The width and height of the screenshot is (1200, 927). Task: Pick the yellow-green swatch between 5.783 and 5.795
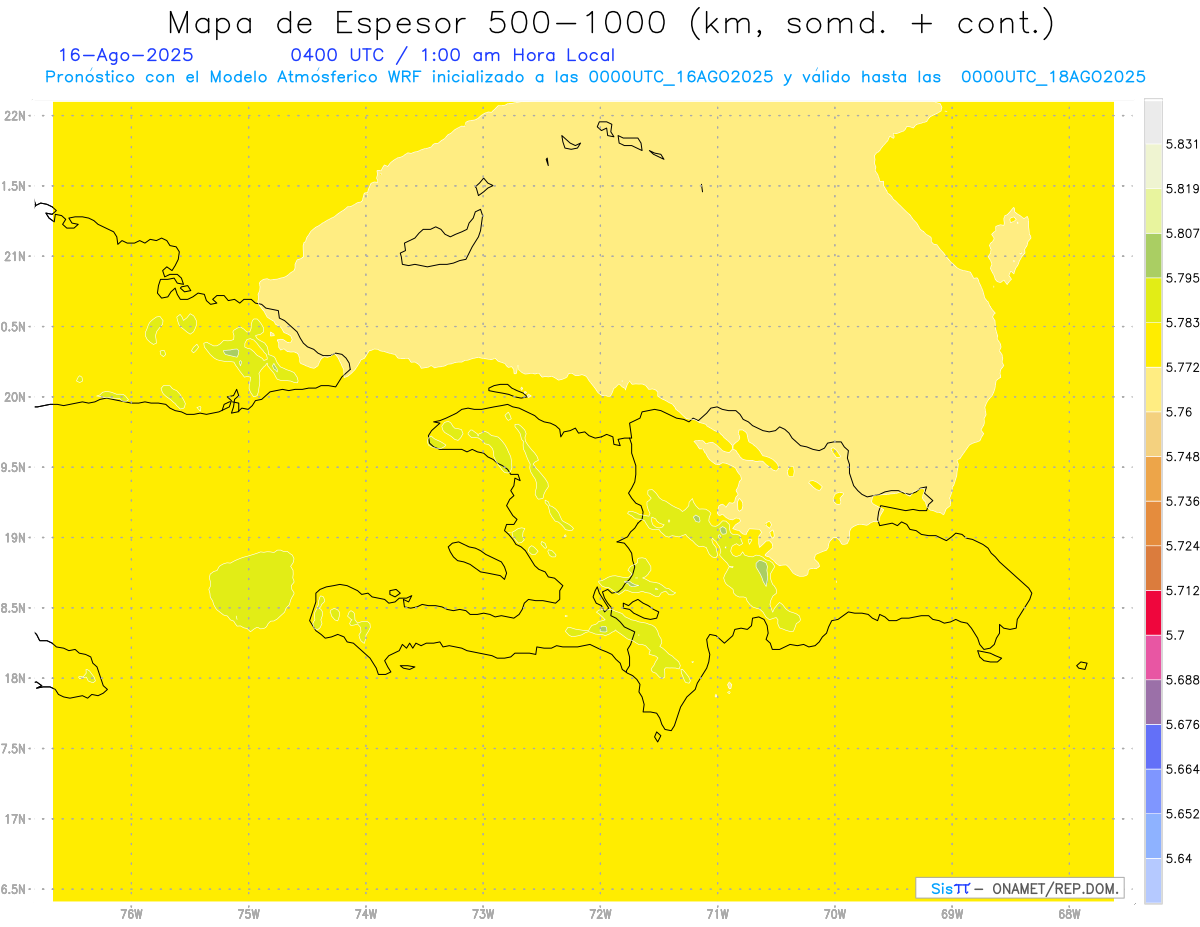click(x=1153, y=300)
